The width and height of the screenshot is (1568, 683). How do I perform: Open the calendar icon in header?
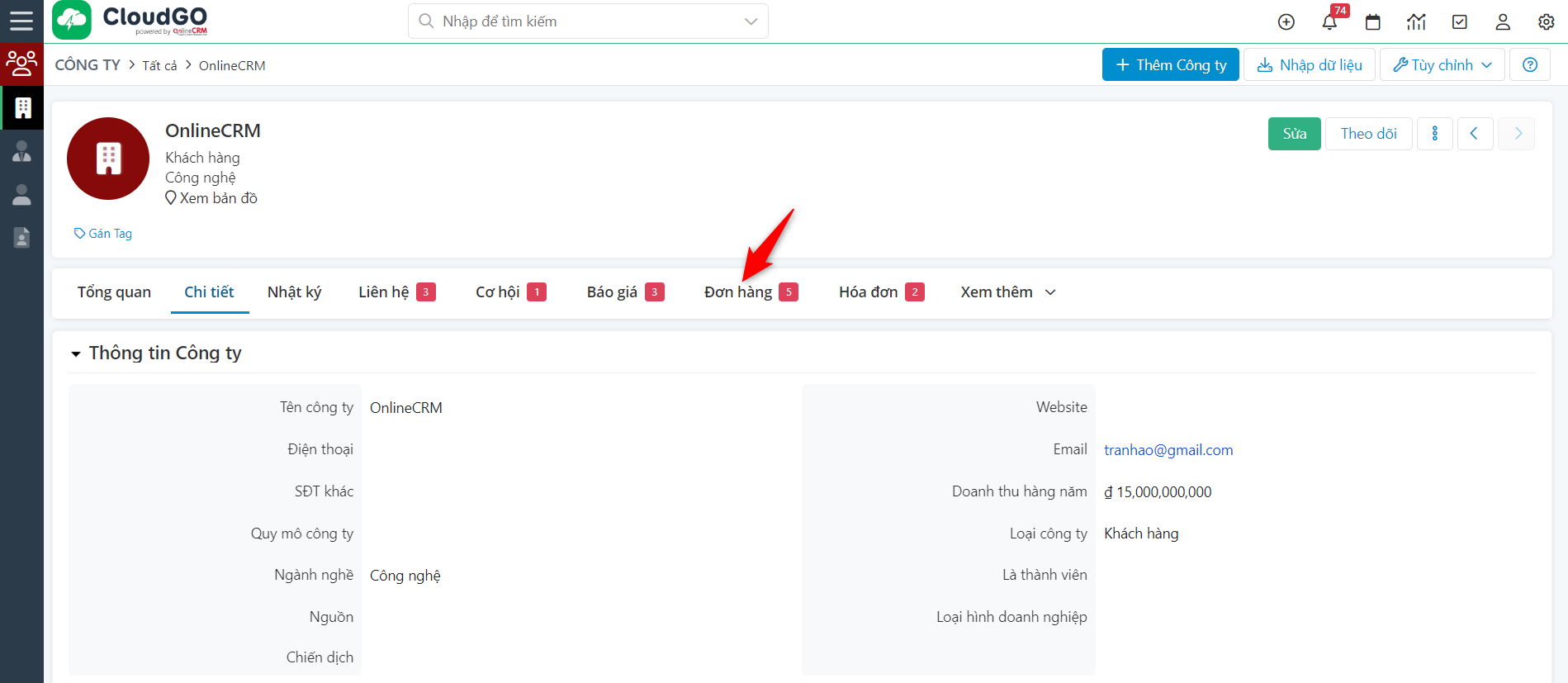click(1373, 22)
